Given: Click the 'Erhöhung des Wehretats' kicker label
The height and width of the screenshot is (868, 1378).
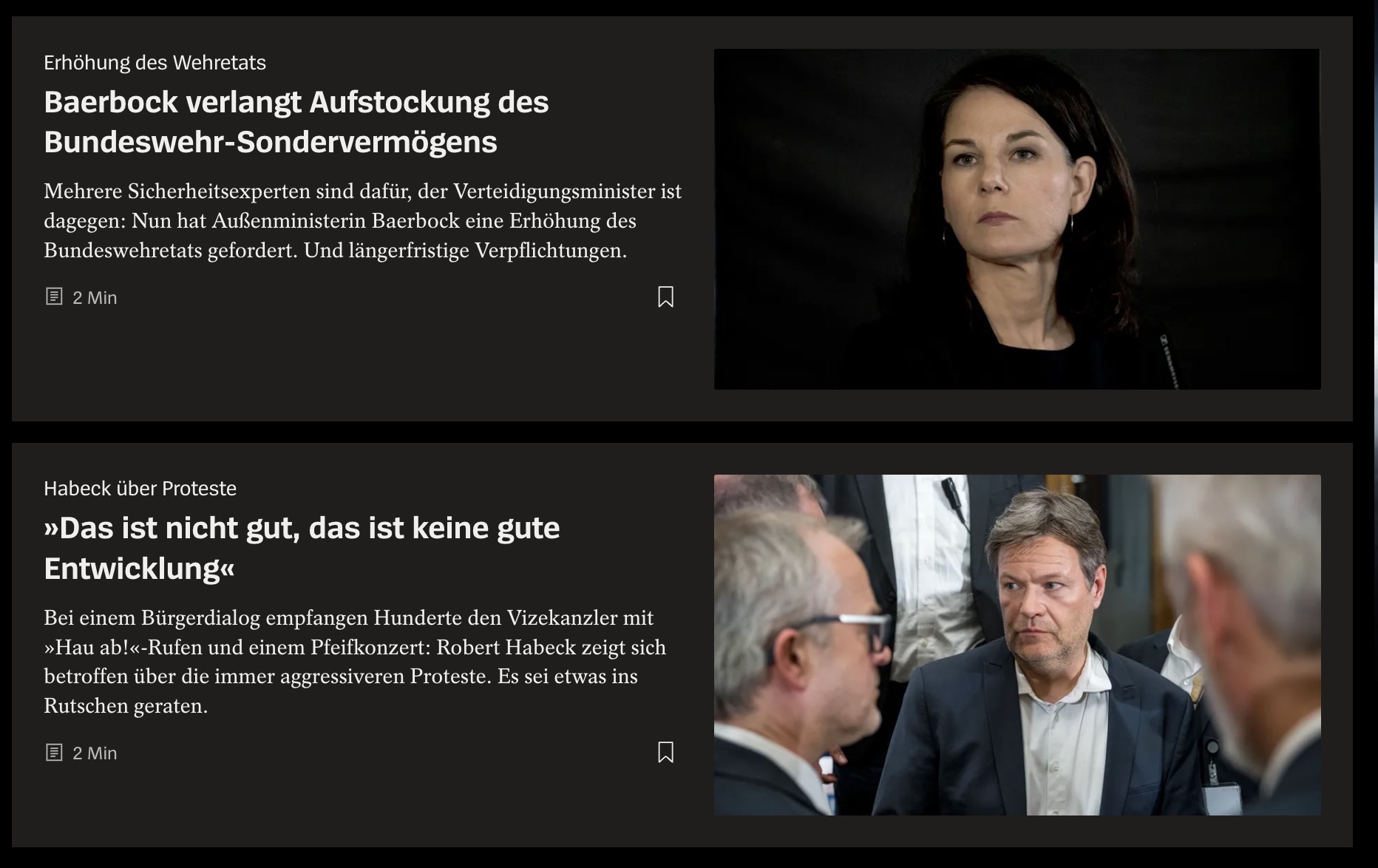Looking at the screenshot, I should [x=155, y=62].
